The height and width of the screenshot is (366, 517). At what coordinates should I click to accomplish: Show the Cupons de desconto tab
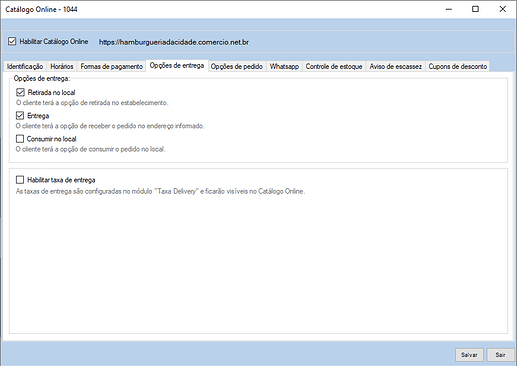[458, 66]
